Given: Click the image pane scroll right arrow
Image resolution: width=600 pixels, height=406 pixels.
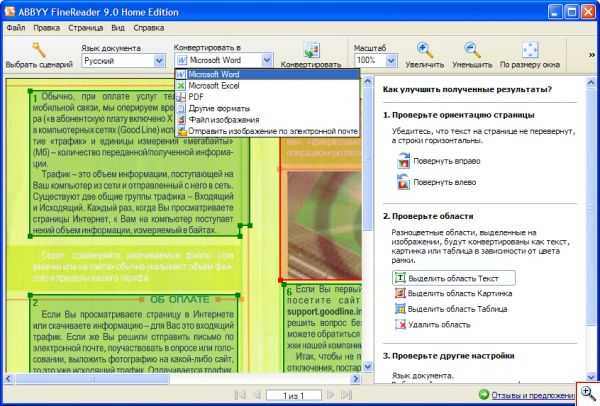Looking at the screenshot, I should (x=356, y=379).
